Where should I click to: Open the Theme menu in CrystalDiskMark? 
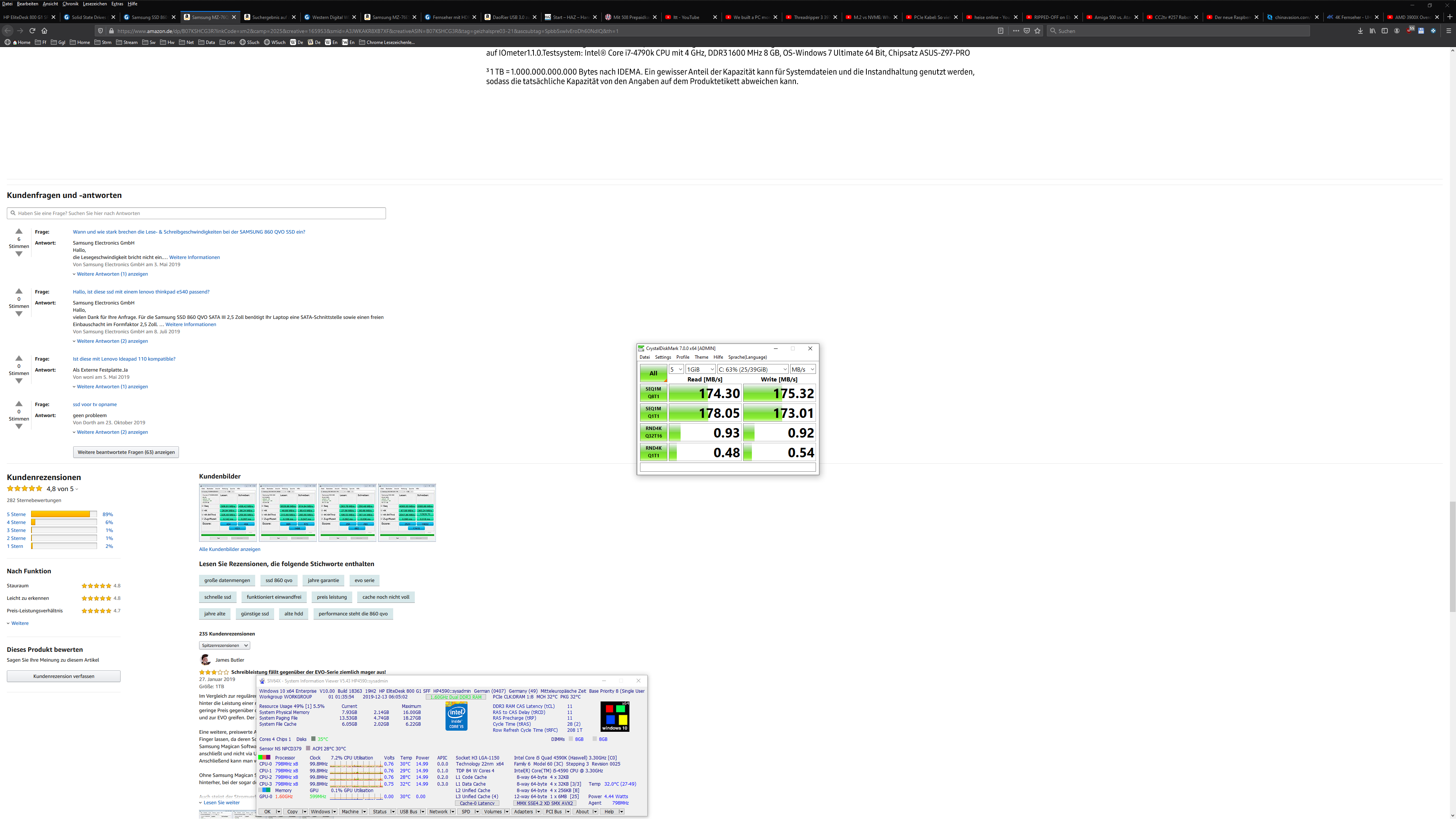701,357
